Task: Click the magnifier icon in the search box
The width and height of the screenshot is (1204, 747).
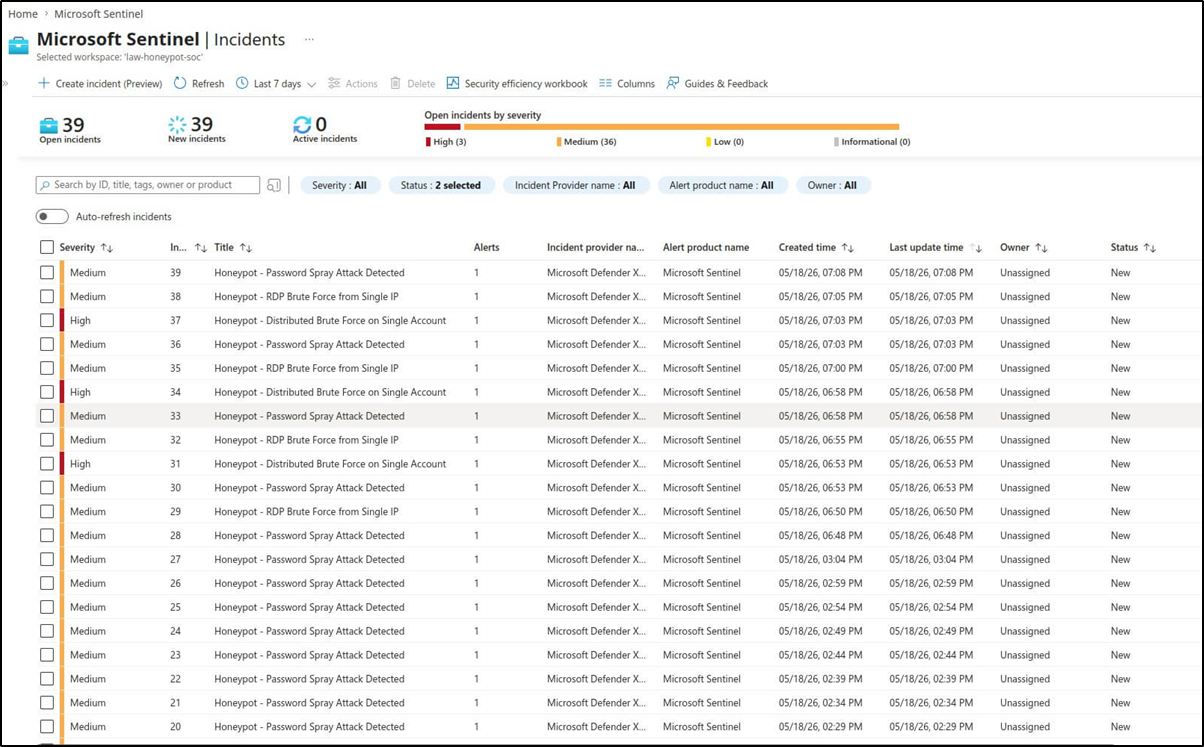Action: click(45, 185)
